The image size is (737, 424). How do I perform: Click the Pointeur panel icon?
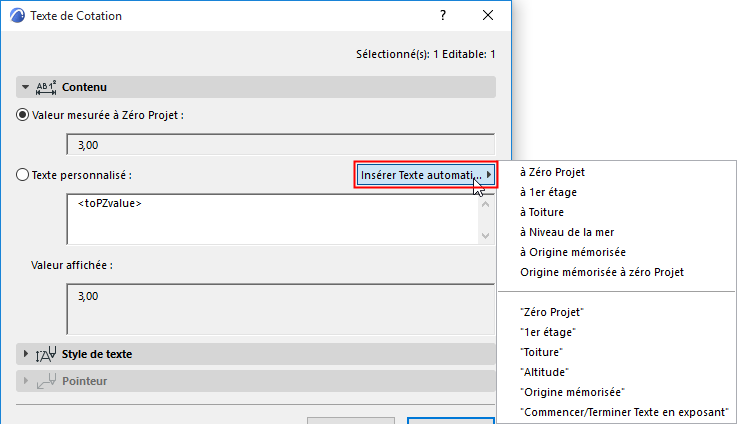45,381
